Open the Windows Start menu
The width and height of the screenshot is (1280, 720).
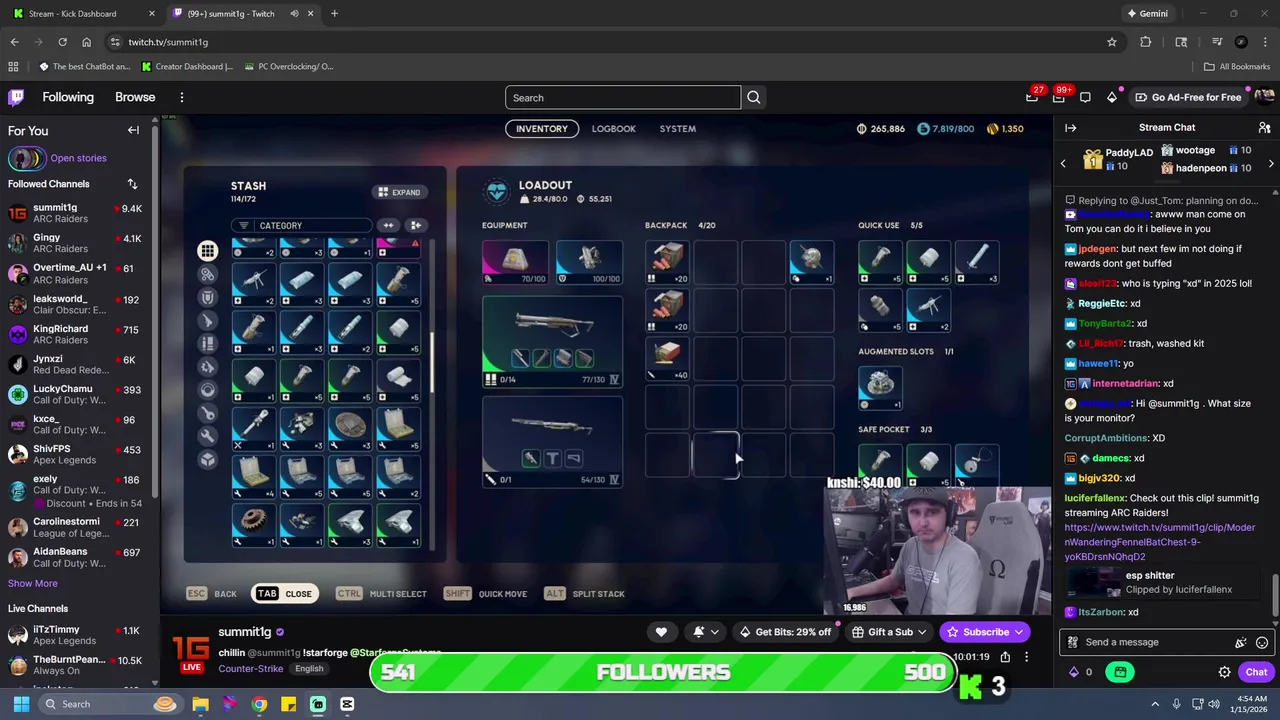(21, 704)
